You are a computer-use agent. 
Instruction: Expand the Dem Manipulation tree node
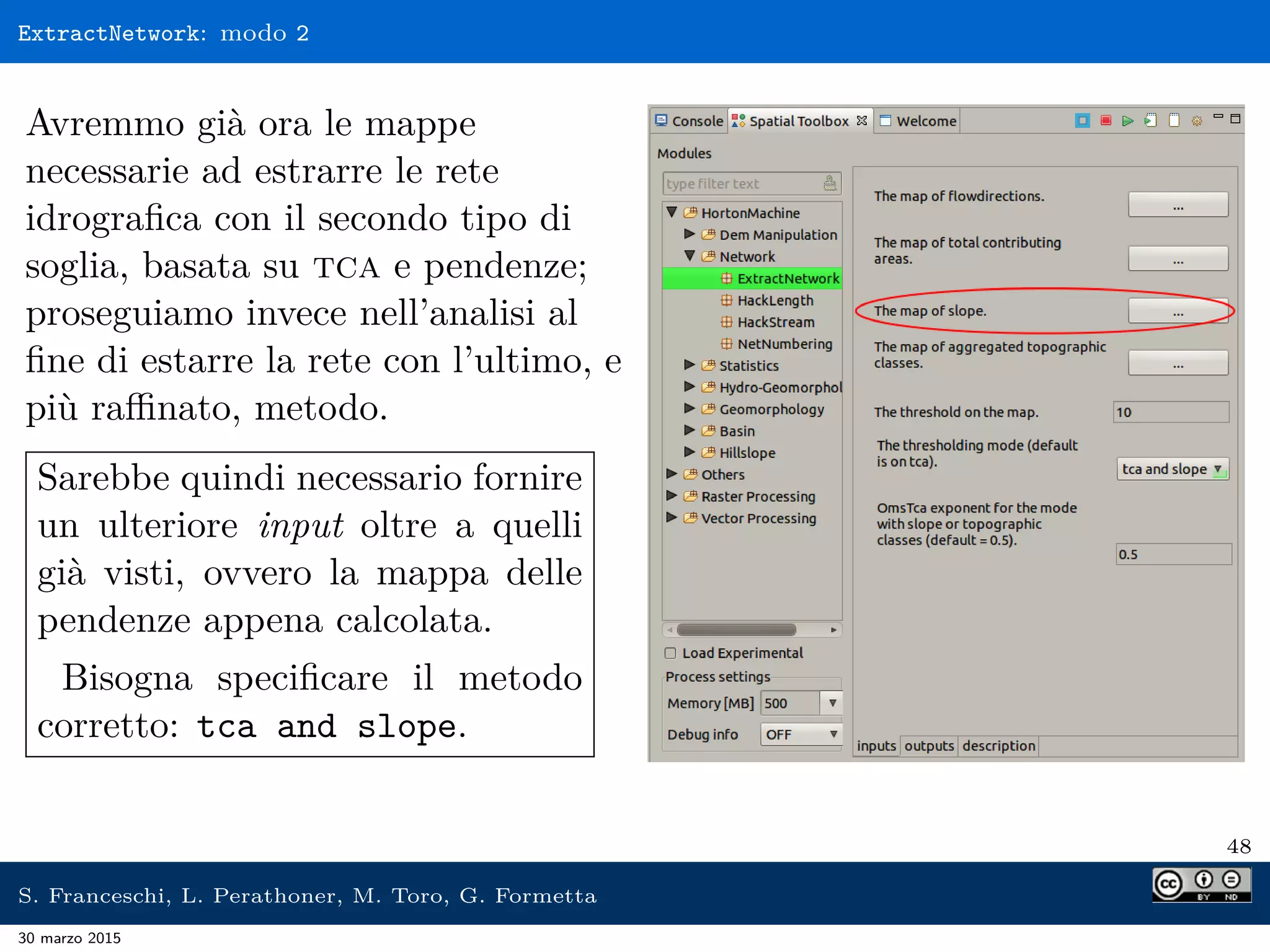click(x=689, y=234)
